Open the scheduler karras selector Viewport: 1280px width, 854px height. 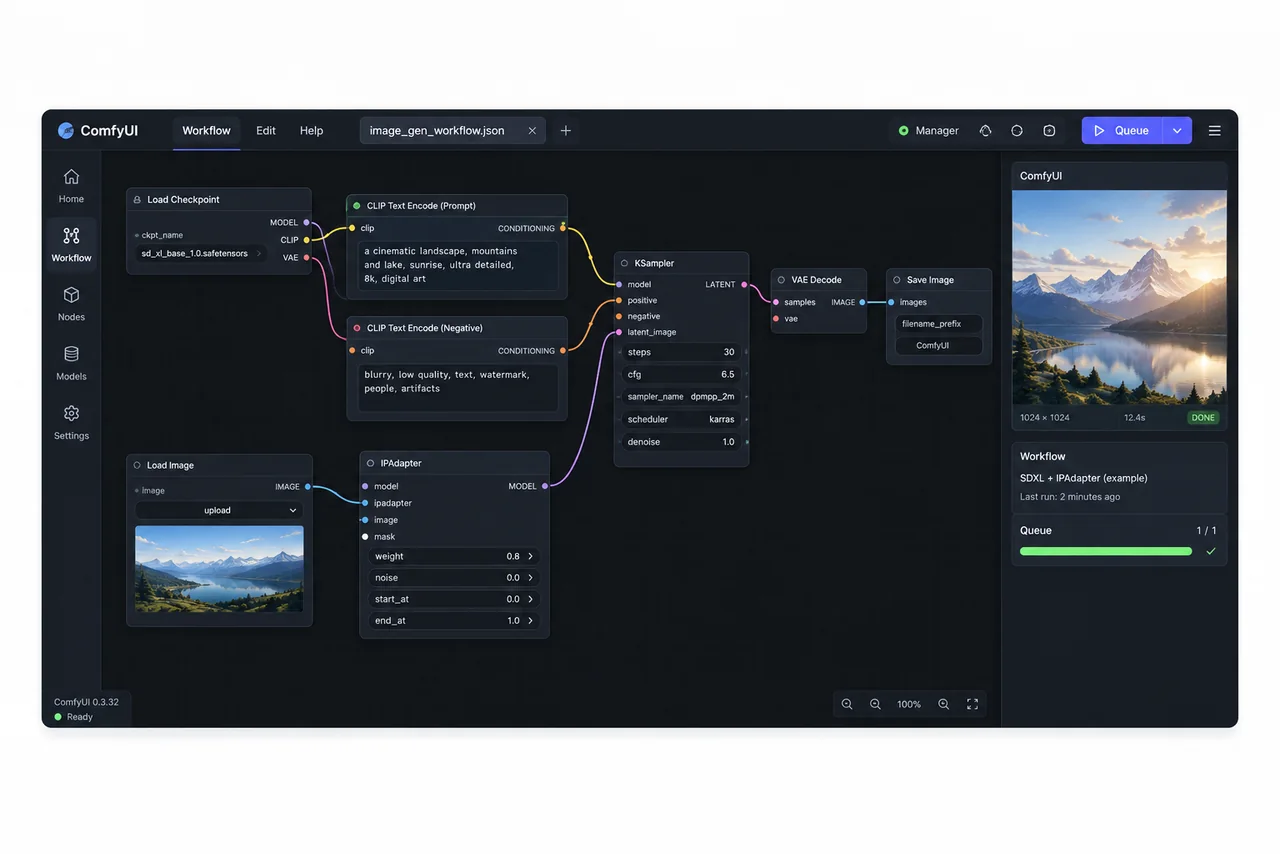[682, 419]
